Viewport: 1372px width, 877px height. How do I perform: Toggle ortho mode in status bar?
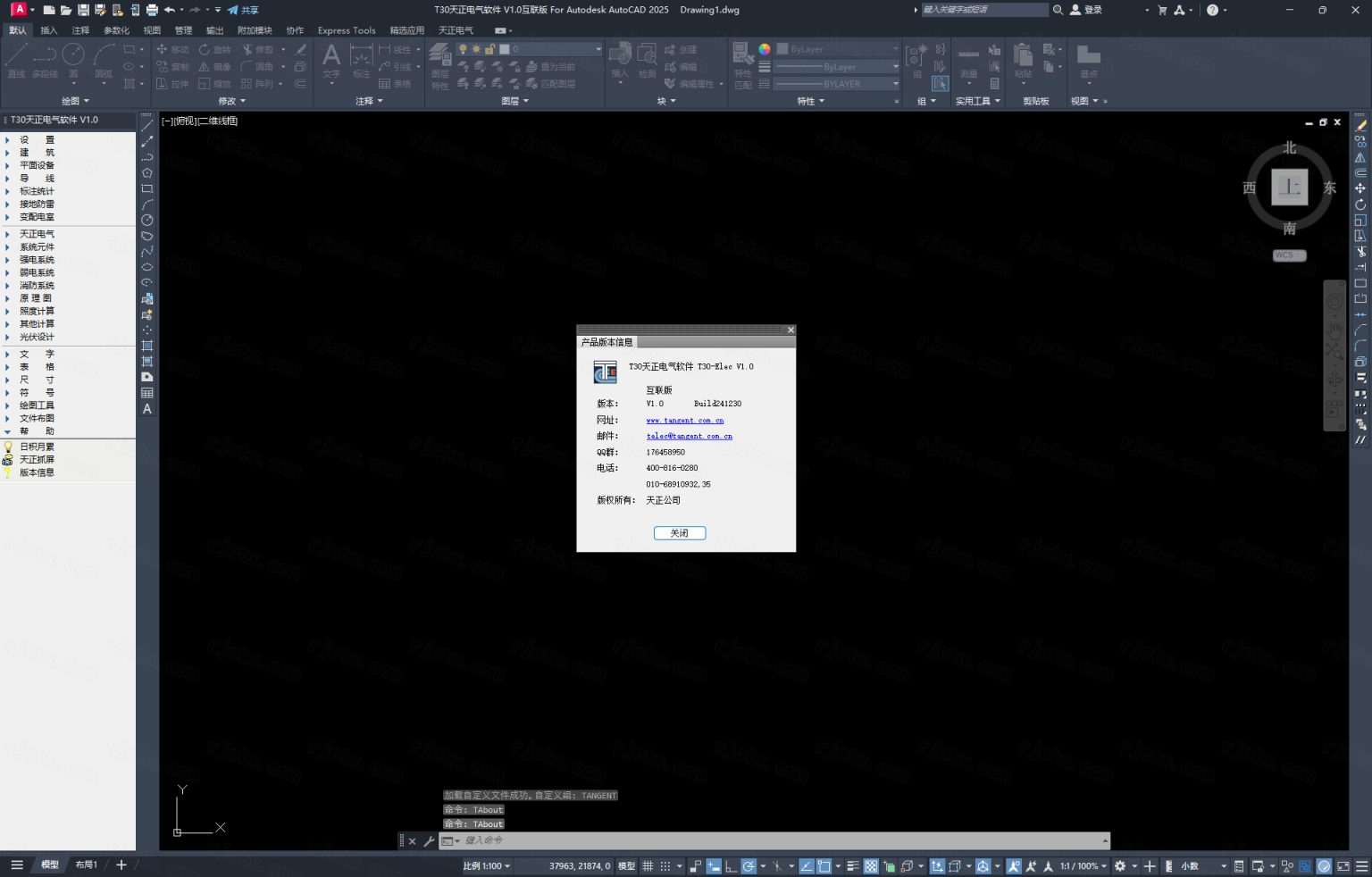tap(731, 866)
